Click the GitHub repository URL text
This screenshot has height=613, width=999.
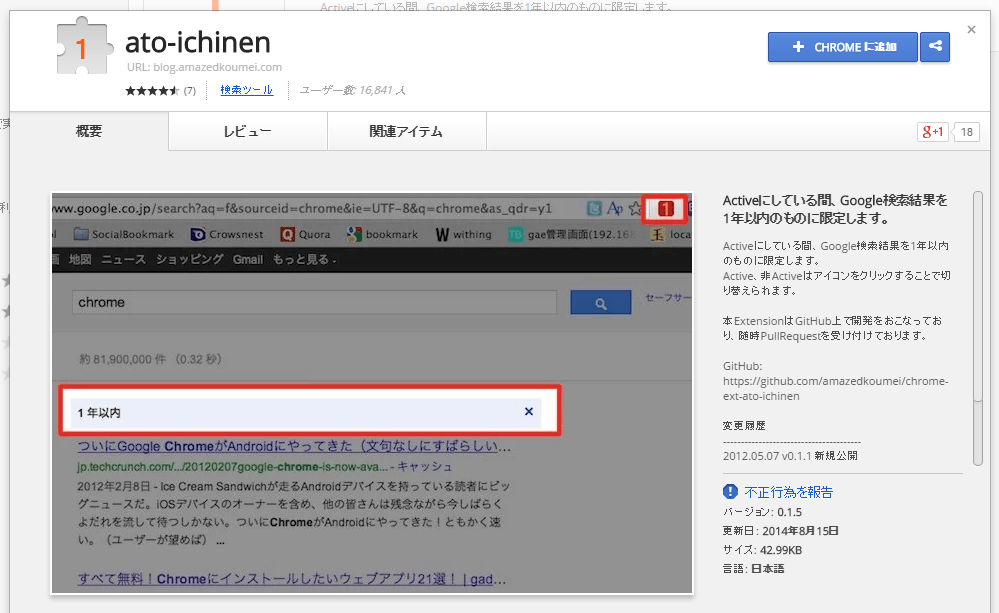pos(835,389)
